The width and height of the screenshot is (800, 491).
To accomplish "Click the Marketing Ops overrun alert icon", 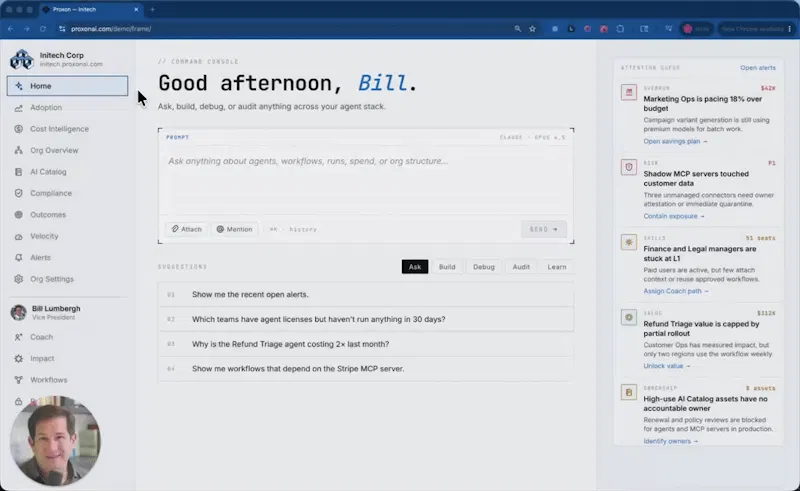I will pyautogui.click(x=629, y=92).
